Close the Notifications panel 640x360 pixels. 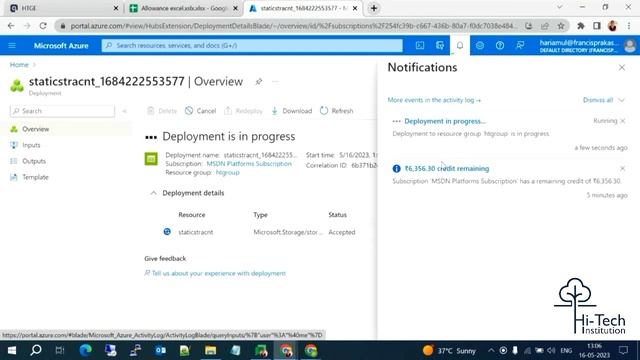(x=622, y=68)
